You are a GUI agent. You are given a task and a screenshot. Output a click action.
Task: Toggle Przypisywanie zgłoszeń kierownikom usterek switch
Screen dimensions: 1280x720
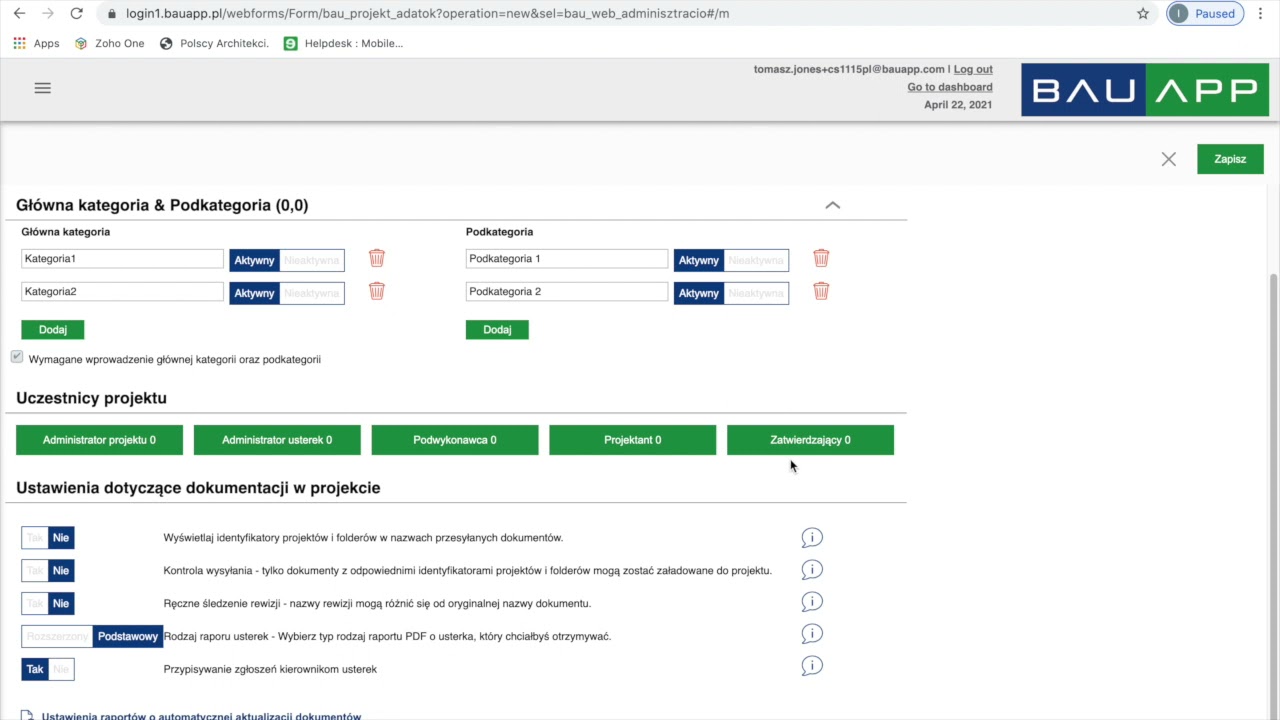(x=48, y=669)
